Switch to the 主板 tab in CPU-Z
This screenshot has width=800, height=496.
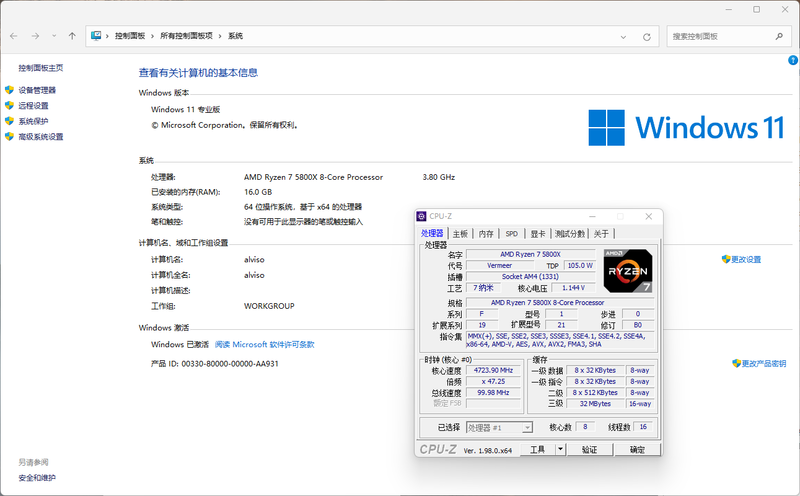460,234
